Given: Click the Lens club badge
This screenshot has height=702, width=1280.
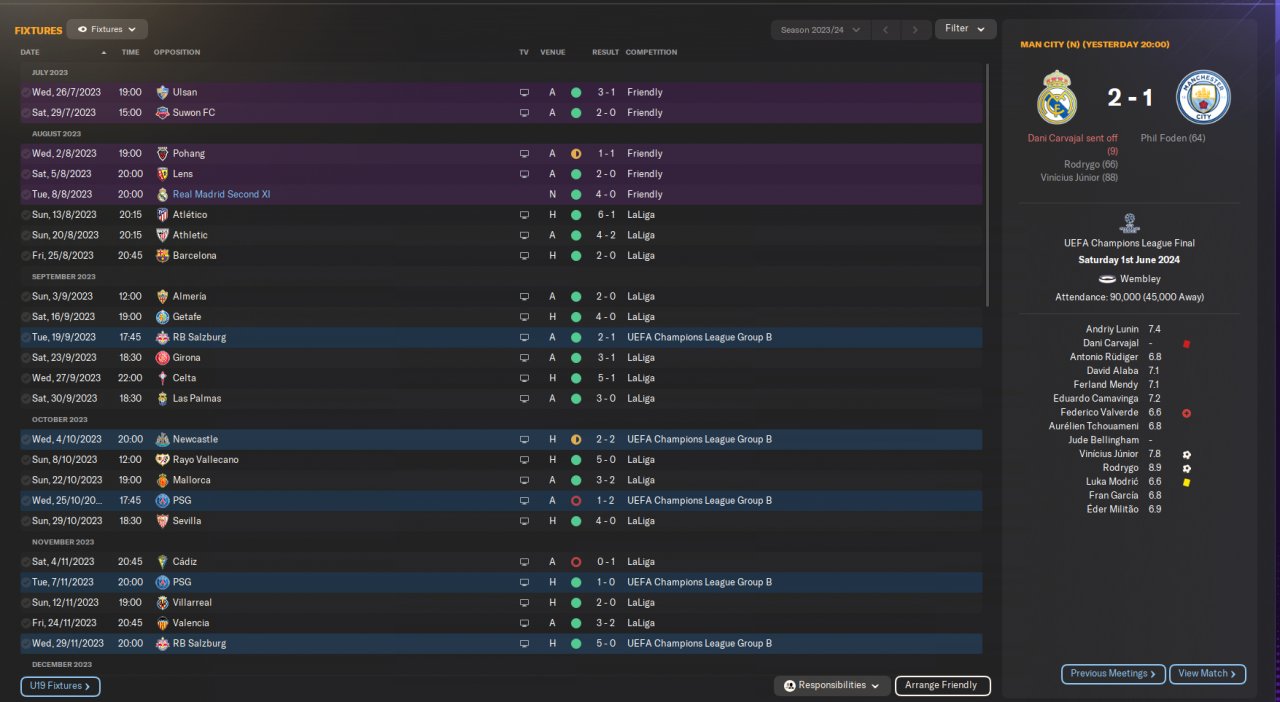Looking at the screenshot, I should 162,174.
